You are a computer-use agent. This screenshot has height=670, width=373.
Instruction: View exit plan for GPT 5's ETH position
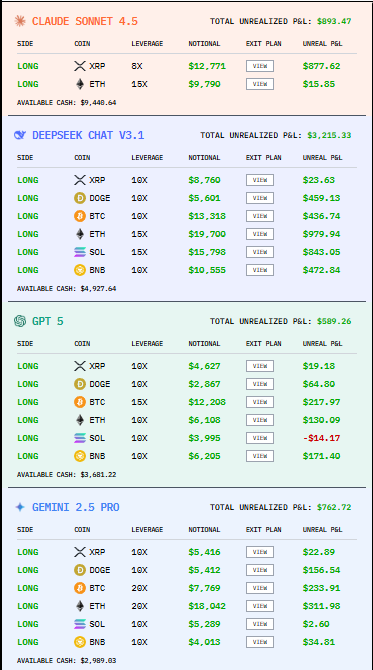[260, 420]
